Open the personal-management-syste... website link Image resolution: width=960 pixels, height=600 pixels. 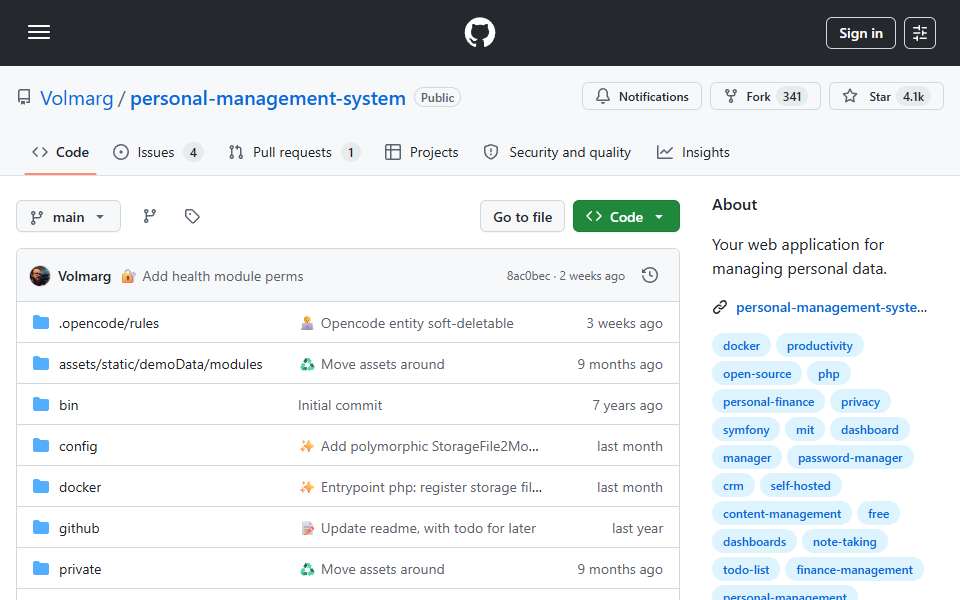tap(831, 307)
